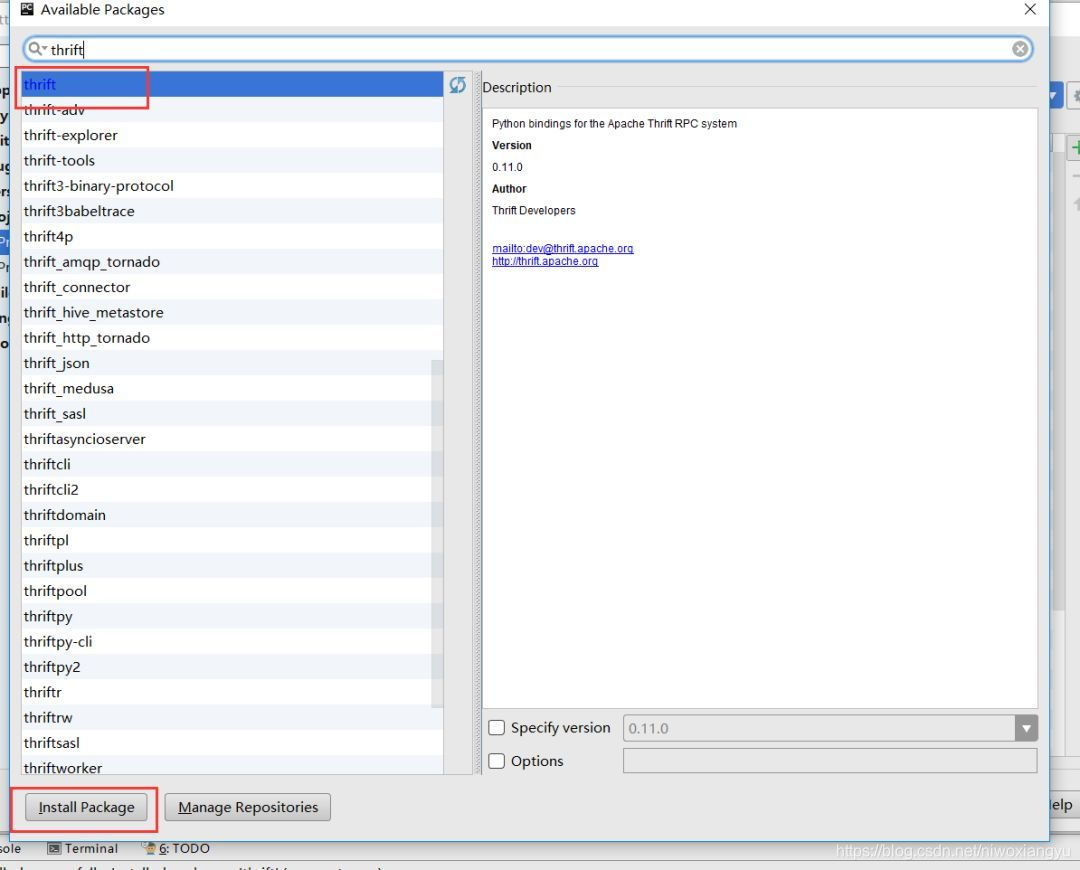Open the http://thrift.apache.org link

pyautogui.click(x=545, y=262)
